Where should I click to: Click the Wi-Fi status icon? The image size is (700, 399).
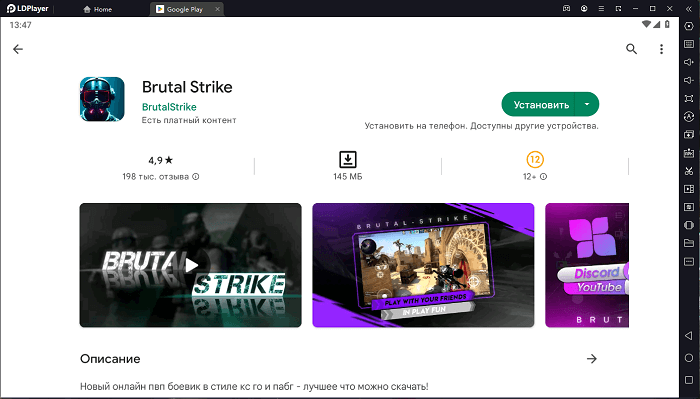(646, 25)
